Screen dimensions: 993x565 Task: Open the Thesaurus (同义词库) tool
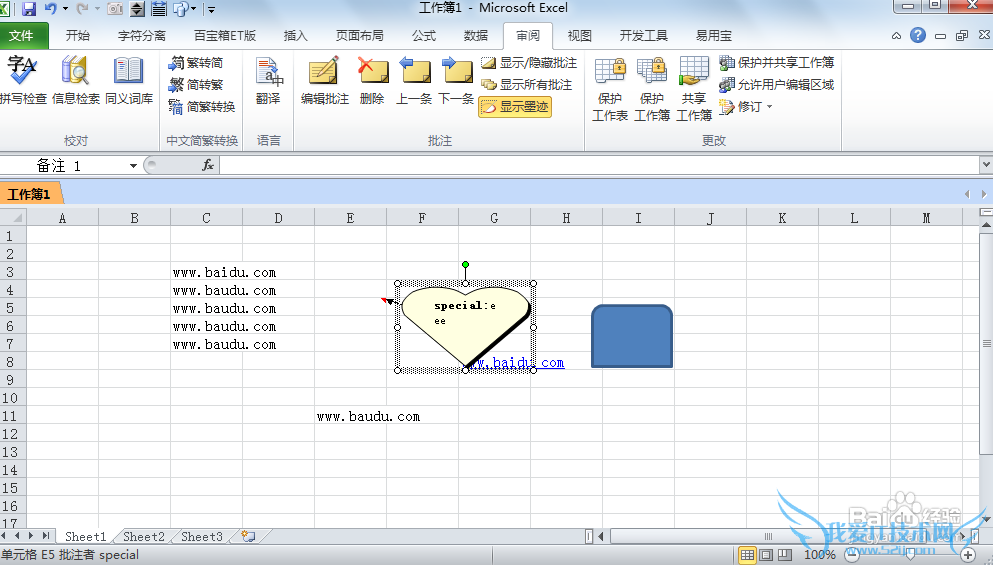[x=129, y=80]
